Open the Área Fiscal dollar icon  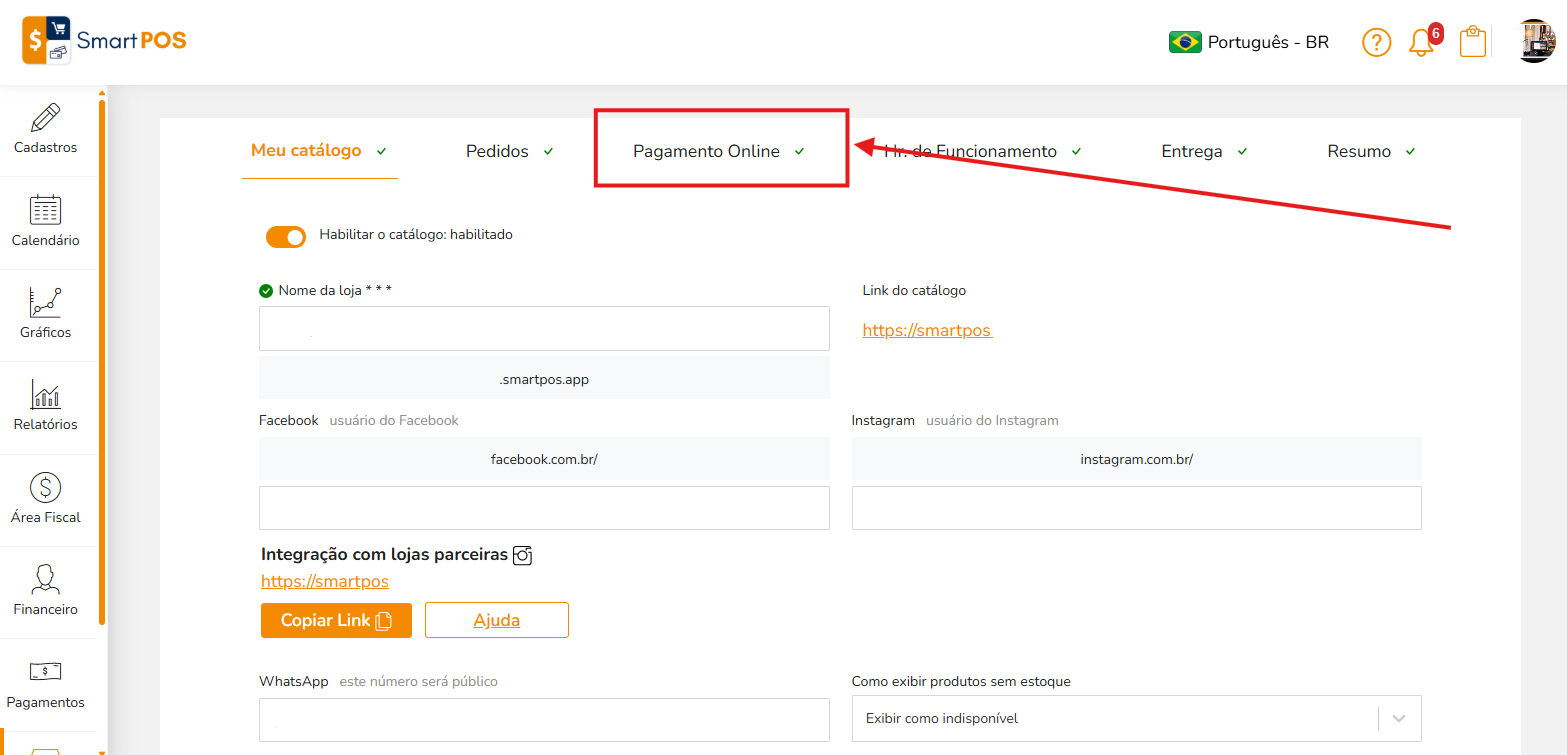[45, 488]
